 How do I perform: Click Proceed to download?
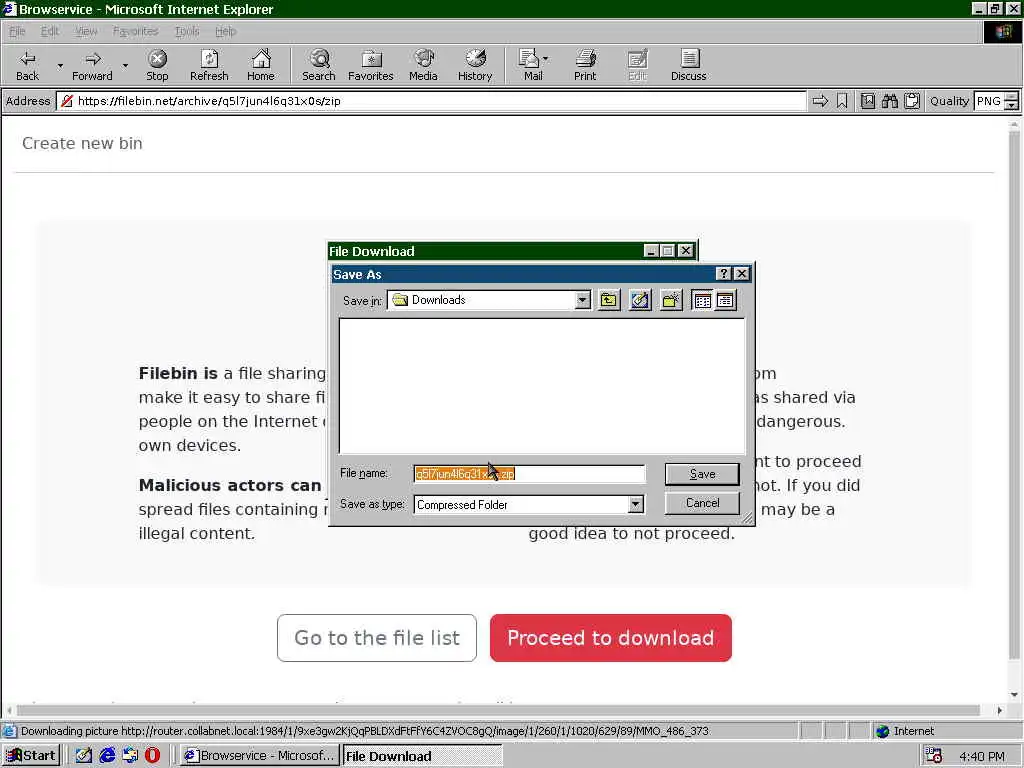(611, 638)
